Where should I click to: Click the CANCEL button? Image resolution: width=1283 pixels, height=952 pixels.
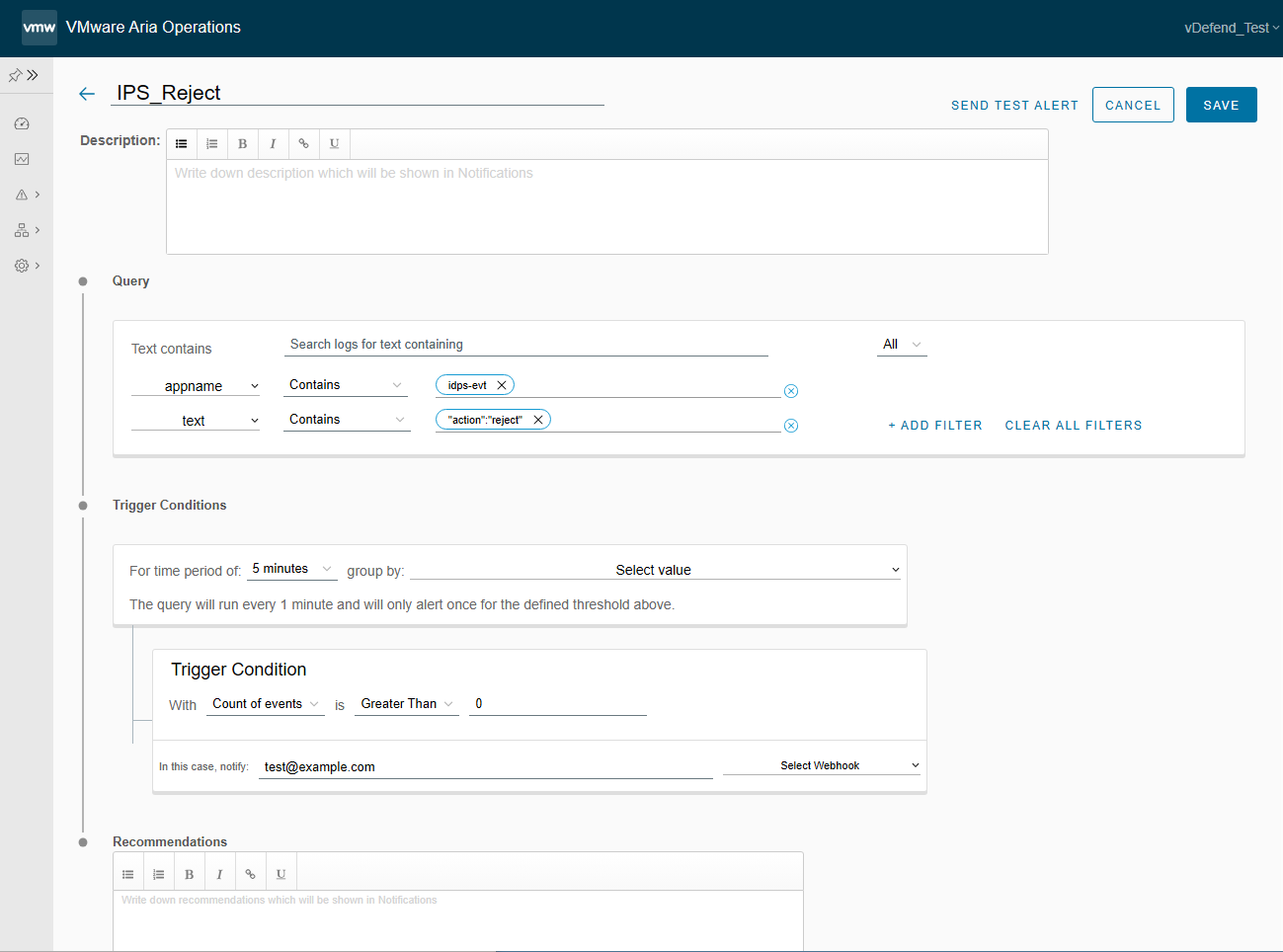click(1133, 105)
